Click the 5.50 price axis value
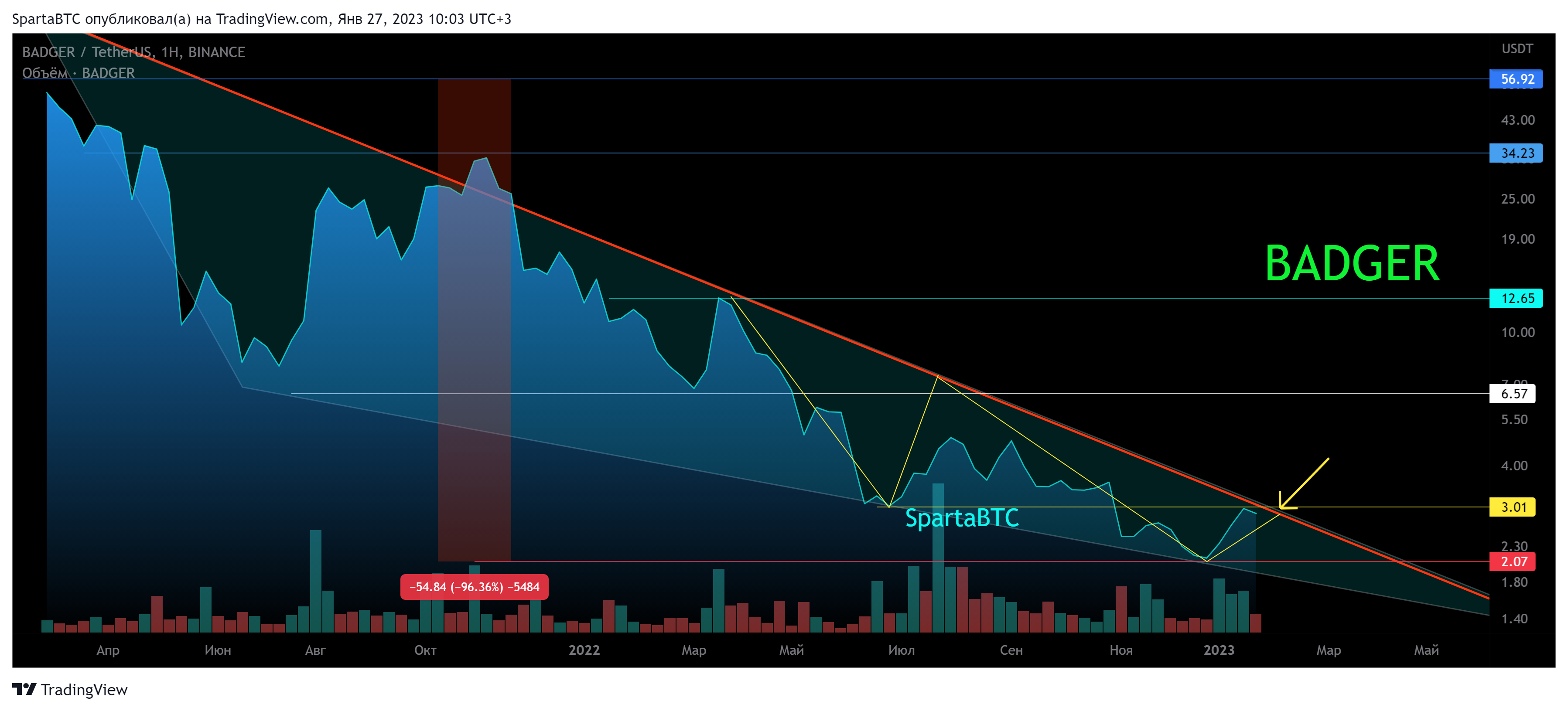 click(1514, 420)
